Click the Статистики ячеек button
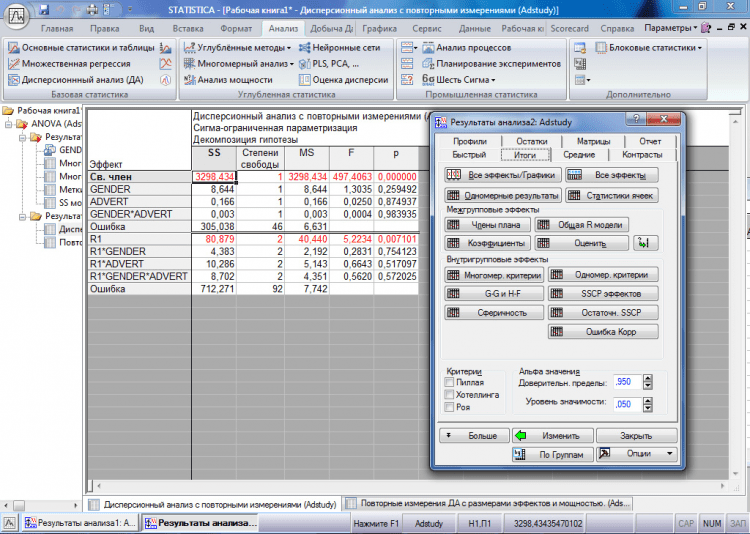 pos(612,195)
